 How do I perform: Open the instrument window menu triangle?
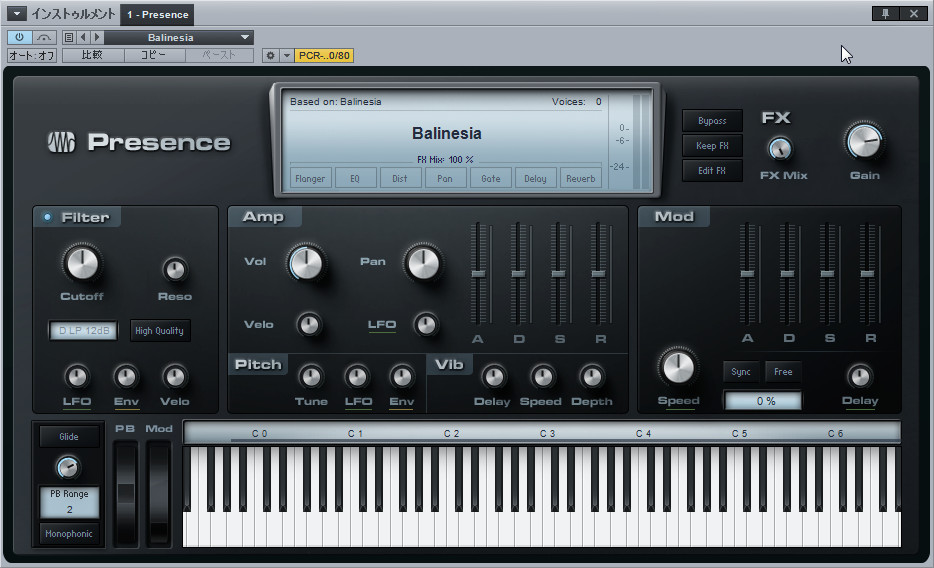pyautogui.click(x=17, y=14)
